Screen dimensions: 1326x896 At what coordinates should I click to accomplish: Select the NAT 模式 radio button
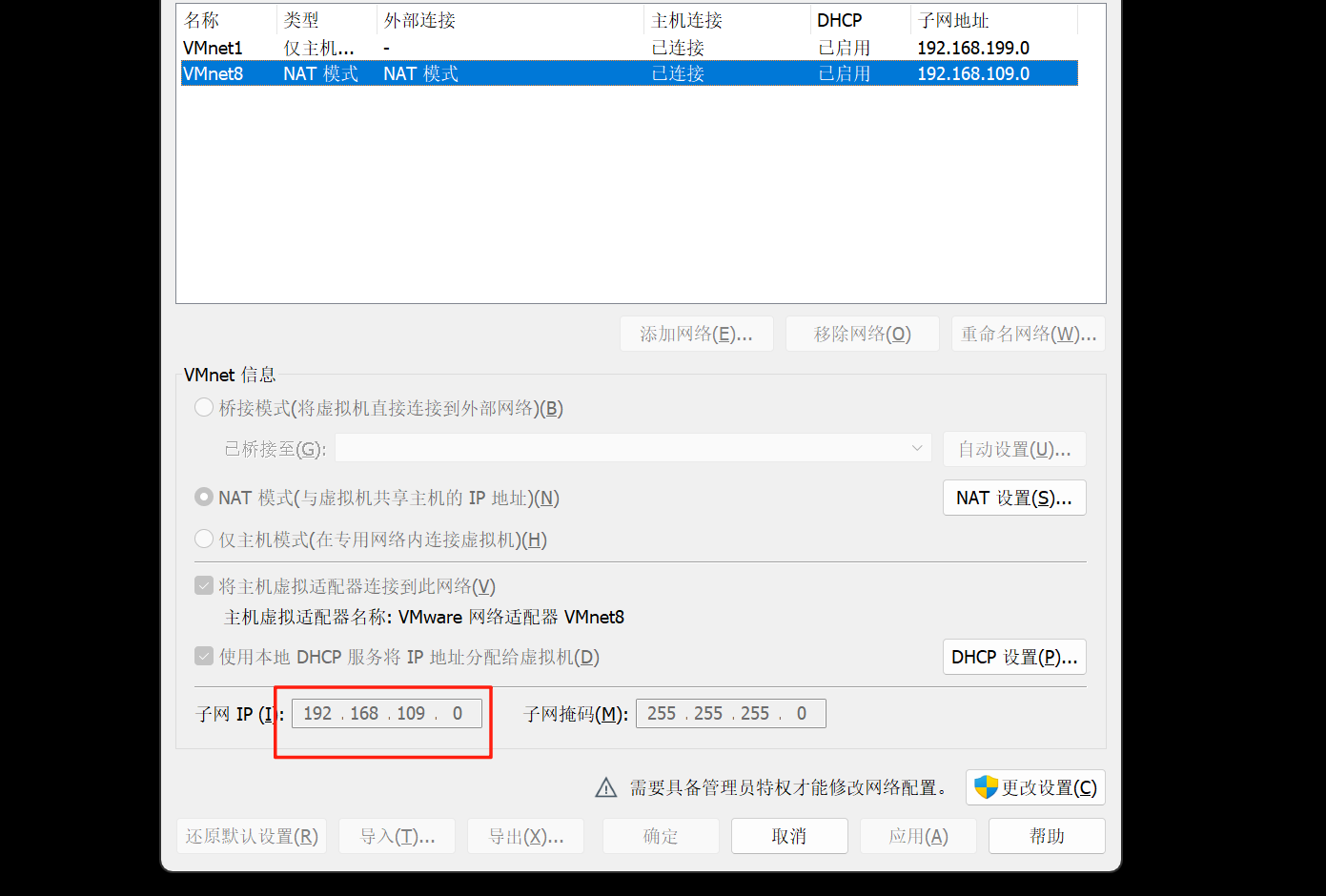pyautogui.click(x=204, y=498)
